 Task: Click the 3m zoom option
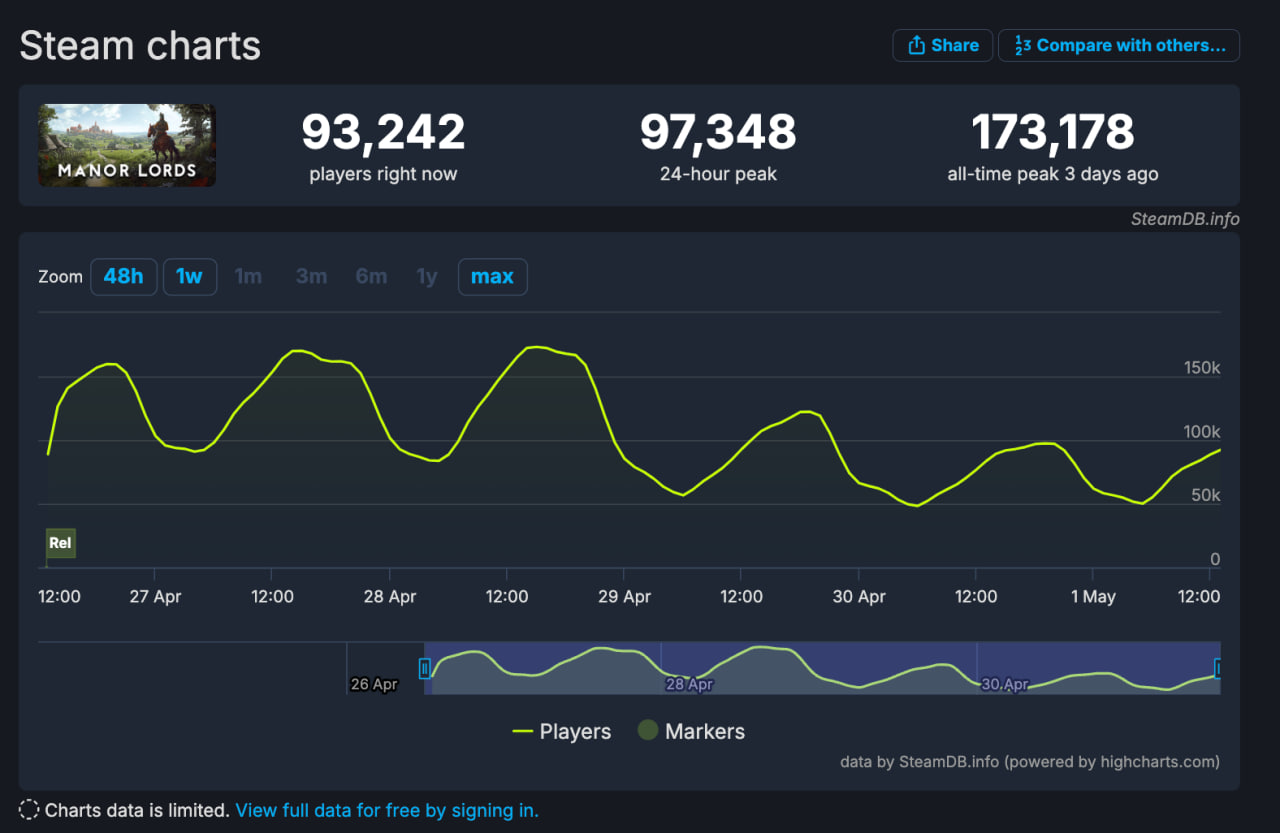click(311, 277)
